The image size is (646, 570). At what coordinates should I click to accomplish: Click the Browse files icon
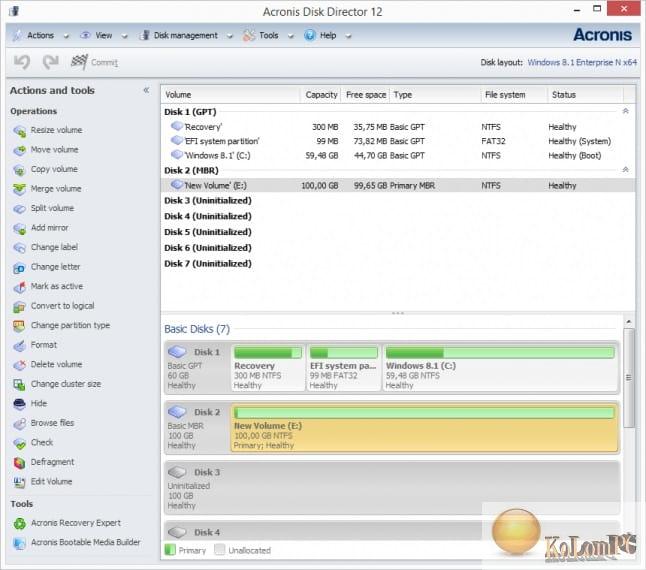19,423
